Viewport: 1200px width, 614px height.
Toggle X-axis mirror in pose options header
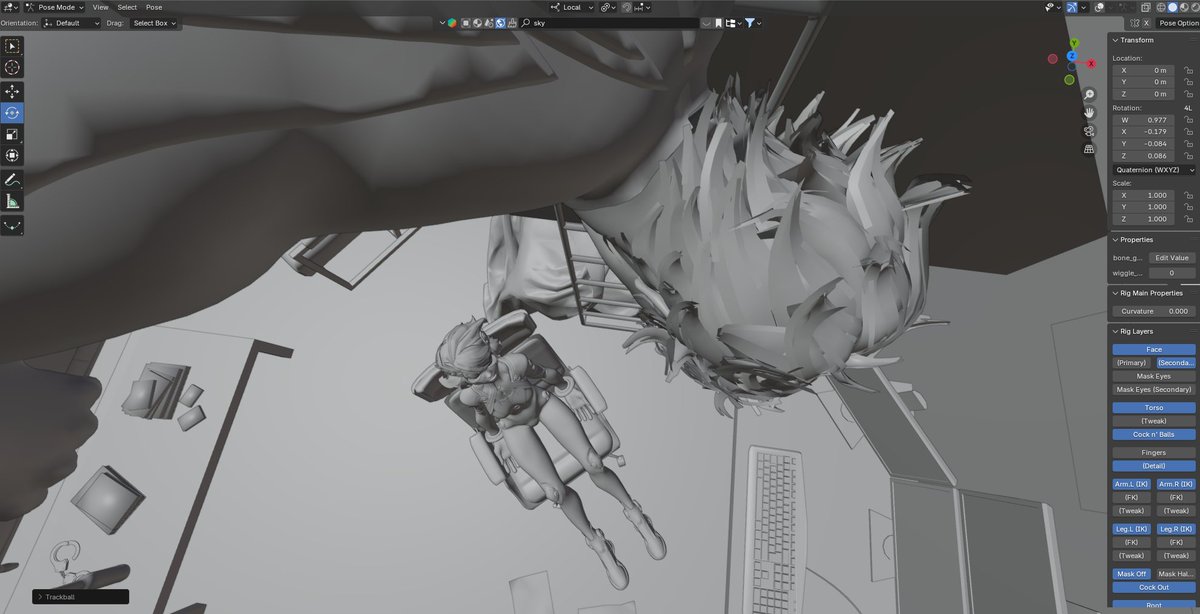[x=1145, y=22]
